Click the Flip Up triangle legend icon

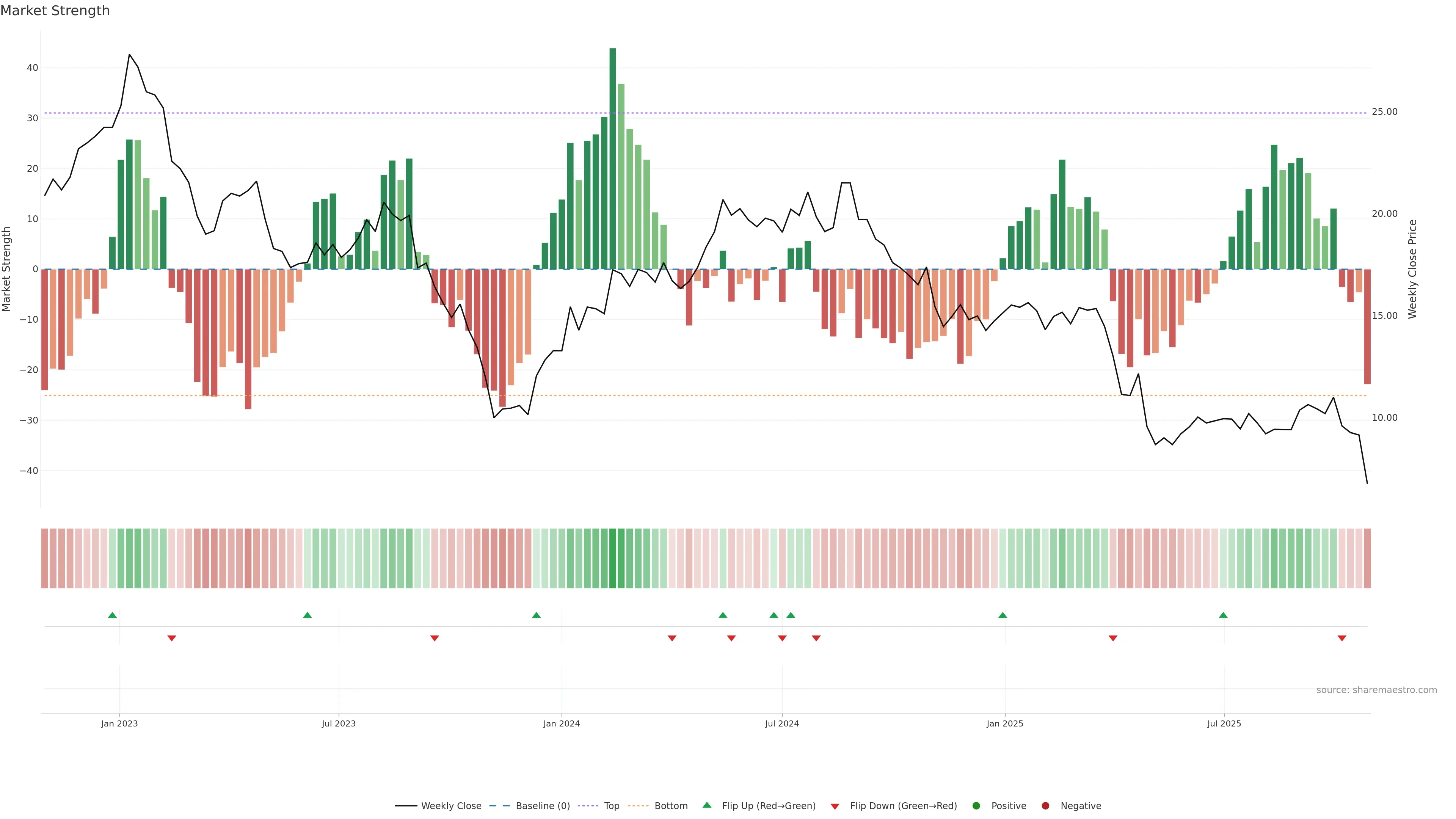706,805
